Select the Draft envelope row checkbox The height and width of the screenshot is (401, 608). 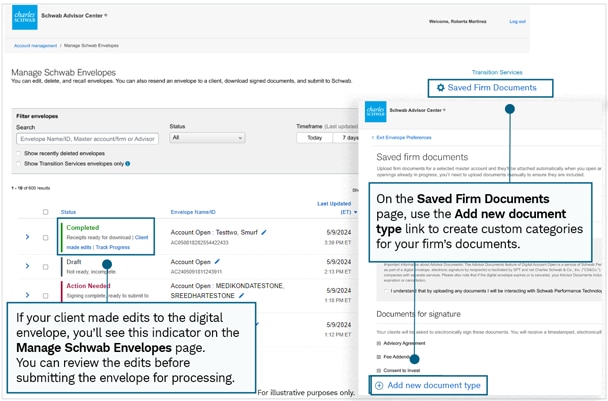tap(45, 267)
